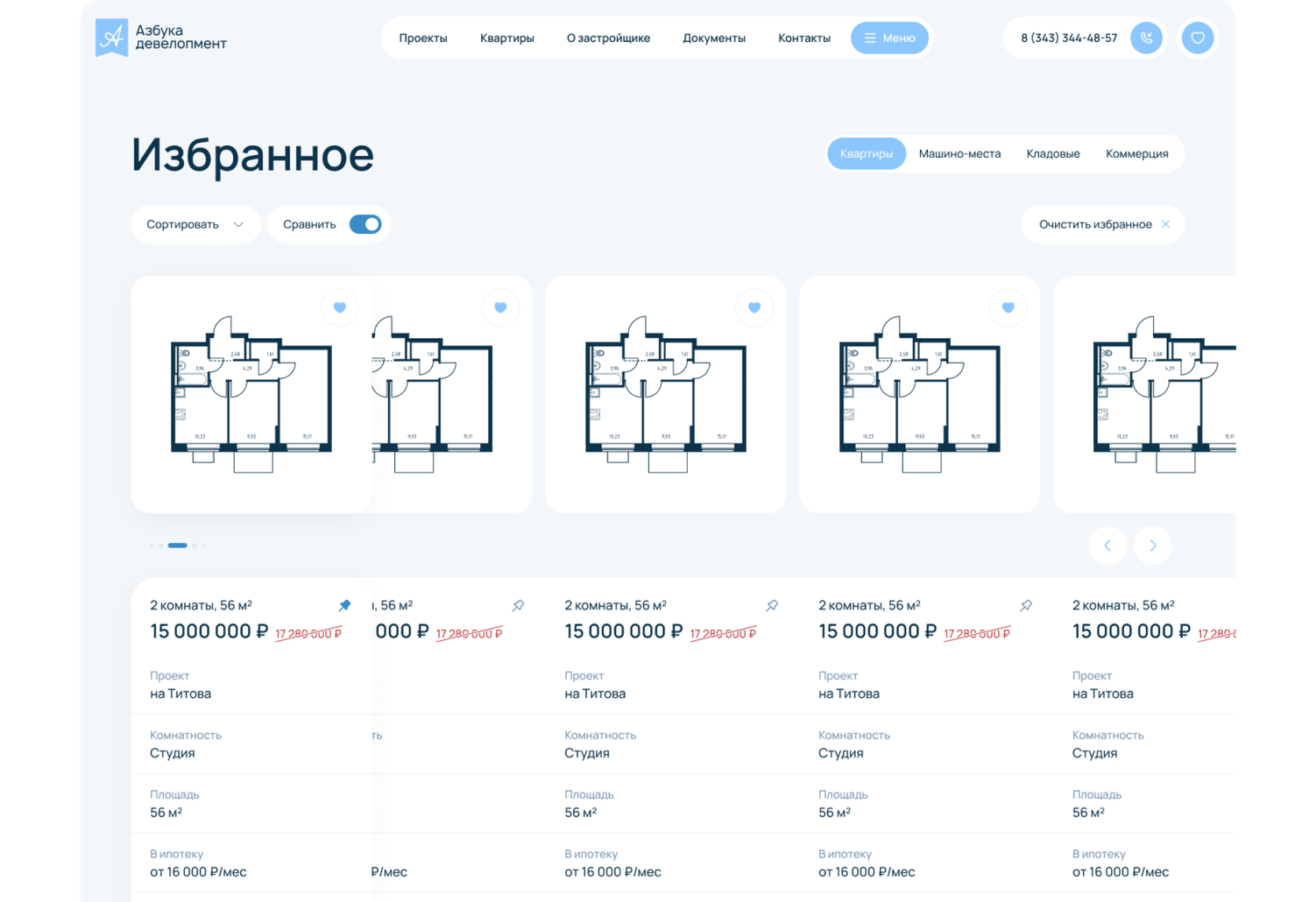Viewport: 1316px width, 902px height.
Task: Open first apartment floor plan thumbnail
Action: click(251, 394)
